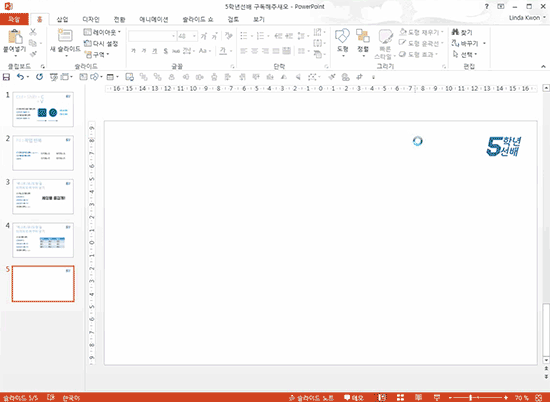Screen dimensions: 550x402
Task: Open the Design (디자인) ribbon tab
Action: pyautogui.click(x=91, y=19)
